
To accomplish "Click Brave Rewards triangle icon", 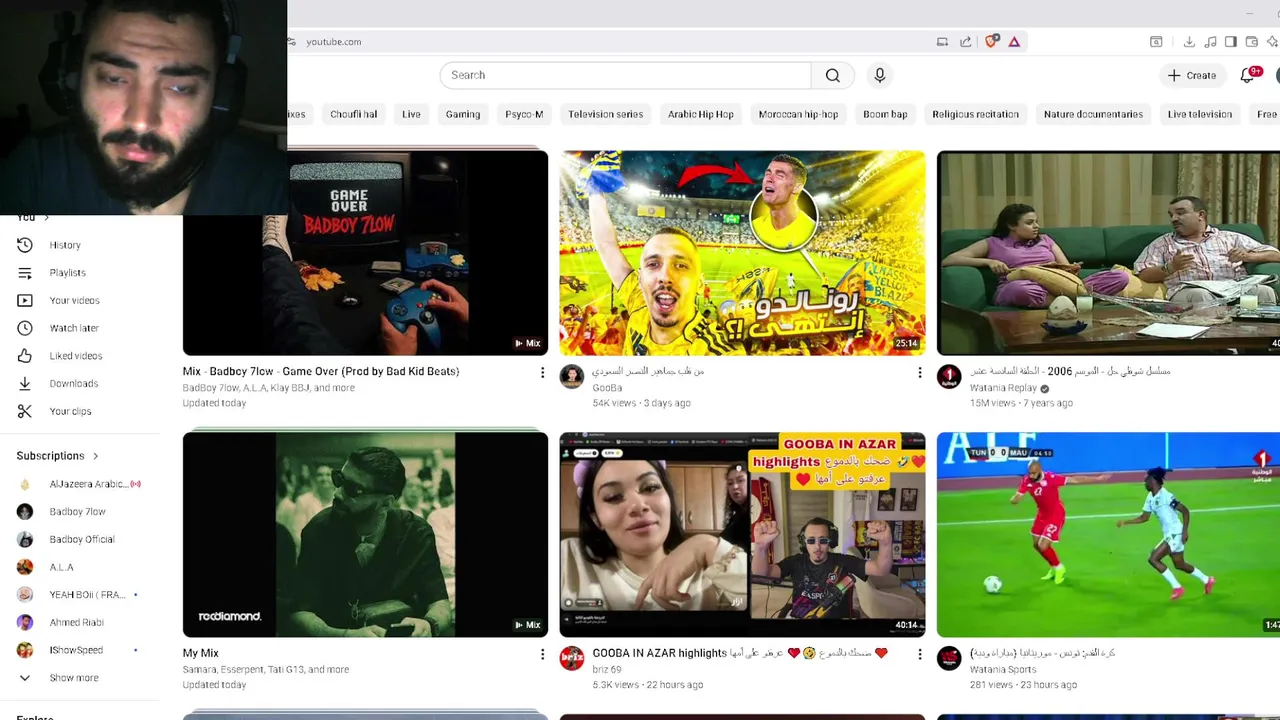I will [x=1014, y=42].
